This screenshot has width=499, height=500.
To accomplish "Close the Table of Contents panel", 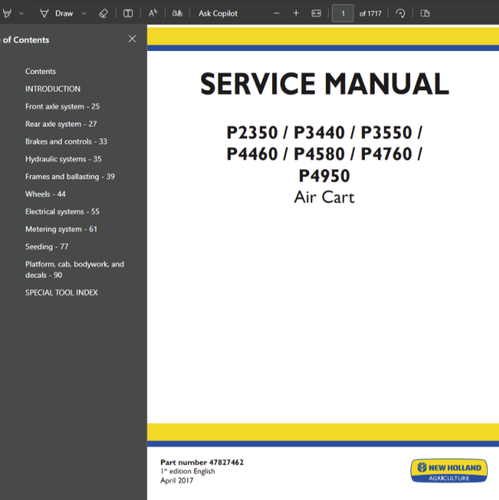I will [x=132, y=39].
